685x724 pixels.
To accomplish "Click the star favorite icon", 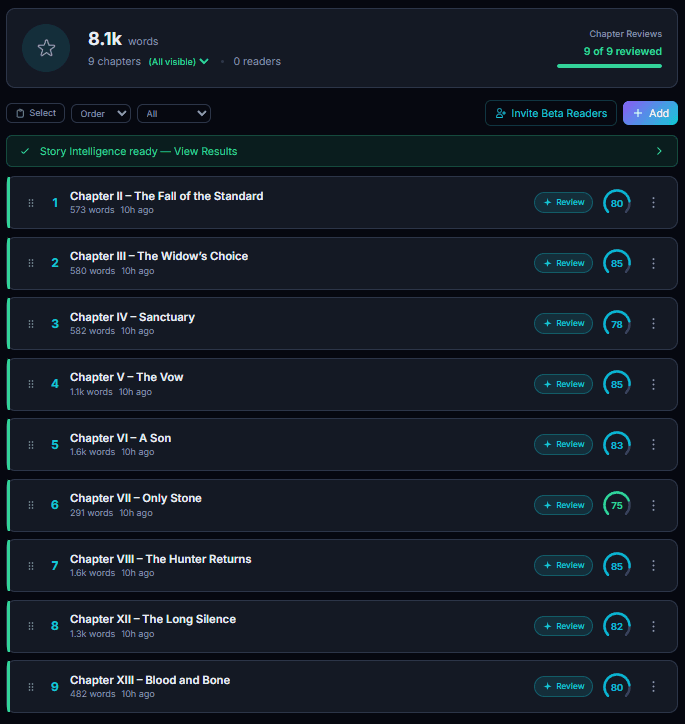I will [x=46, y=48].
